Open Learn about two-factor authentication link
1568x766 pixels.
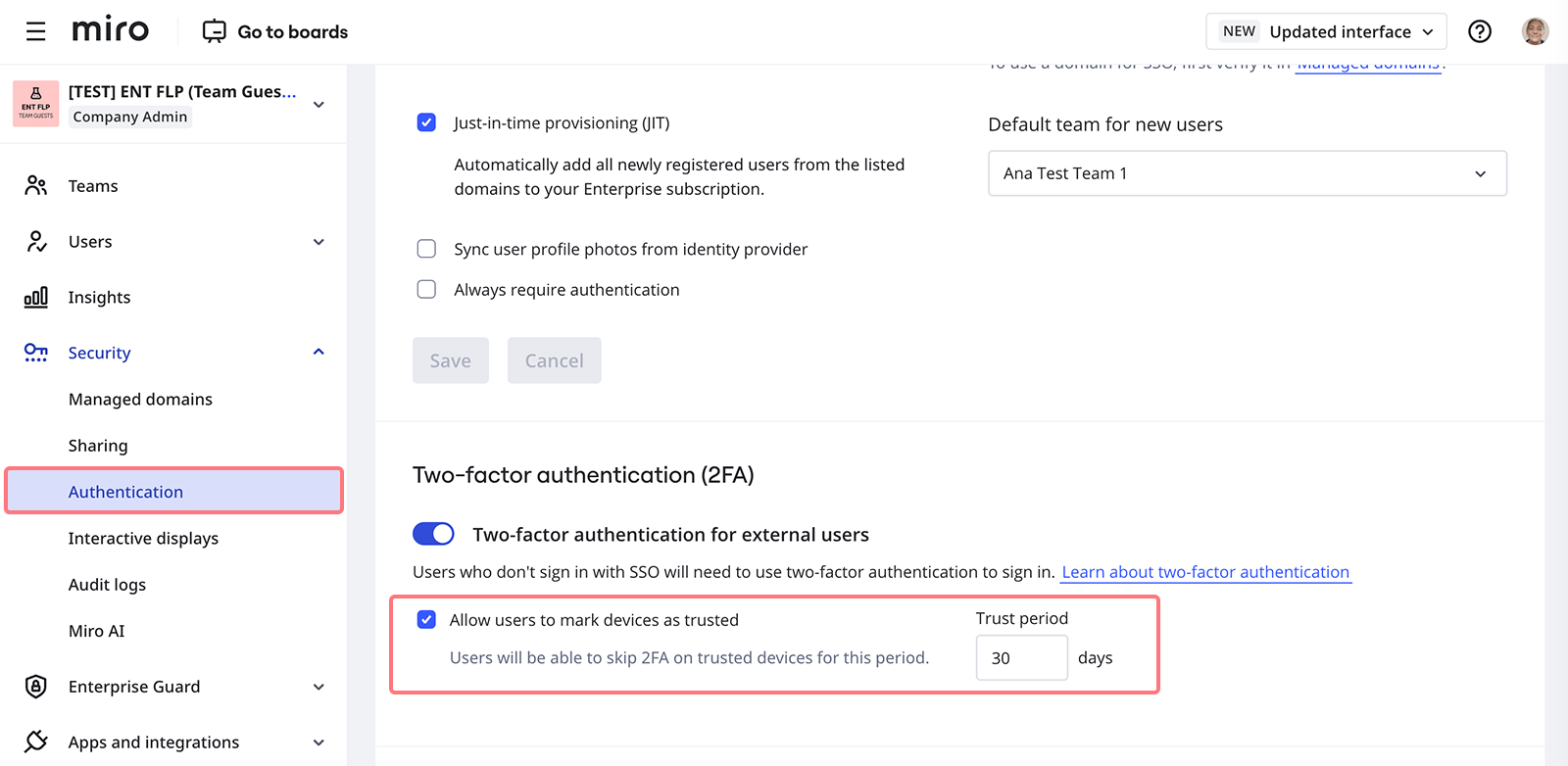pos(1205,572)
